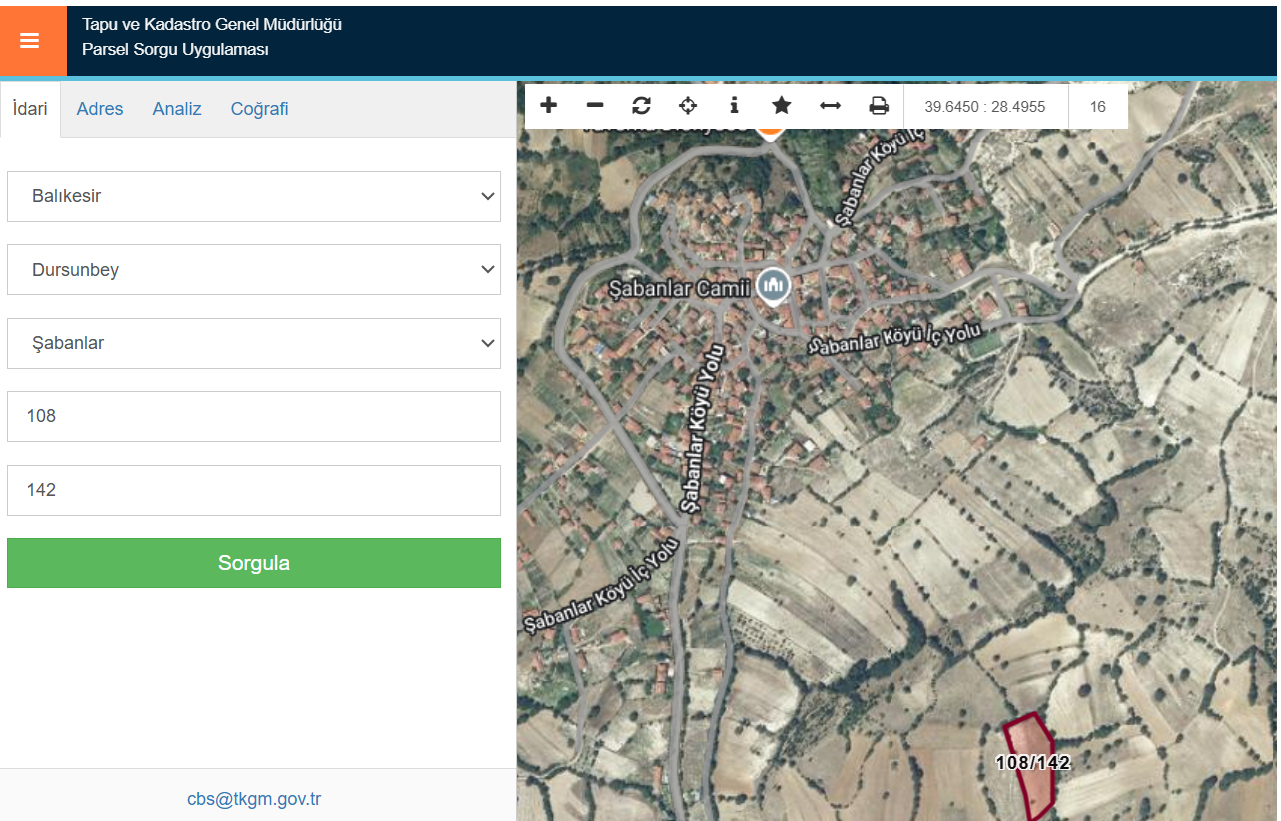Zoom in with the plus icon
Screen dimensions: 1281x821
pos(548,105)
